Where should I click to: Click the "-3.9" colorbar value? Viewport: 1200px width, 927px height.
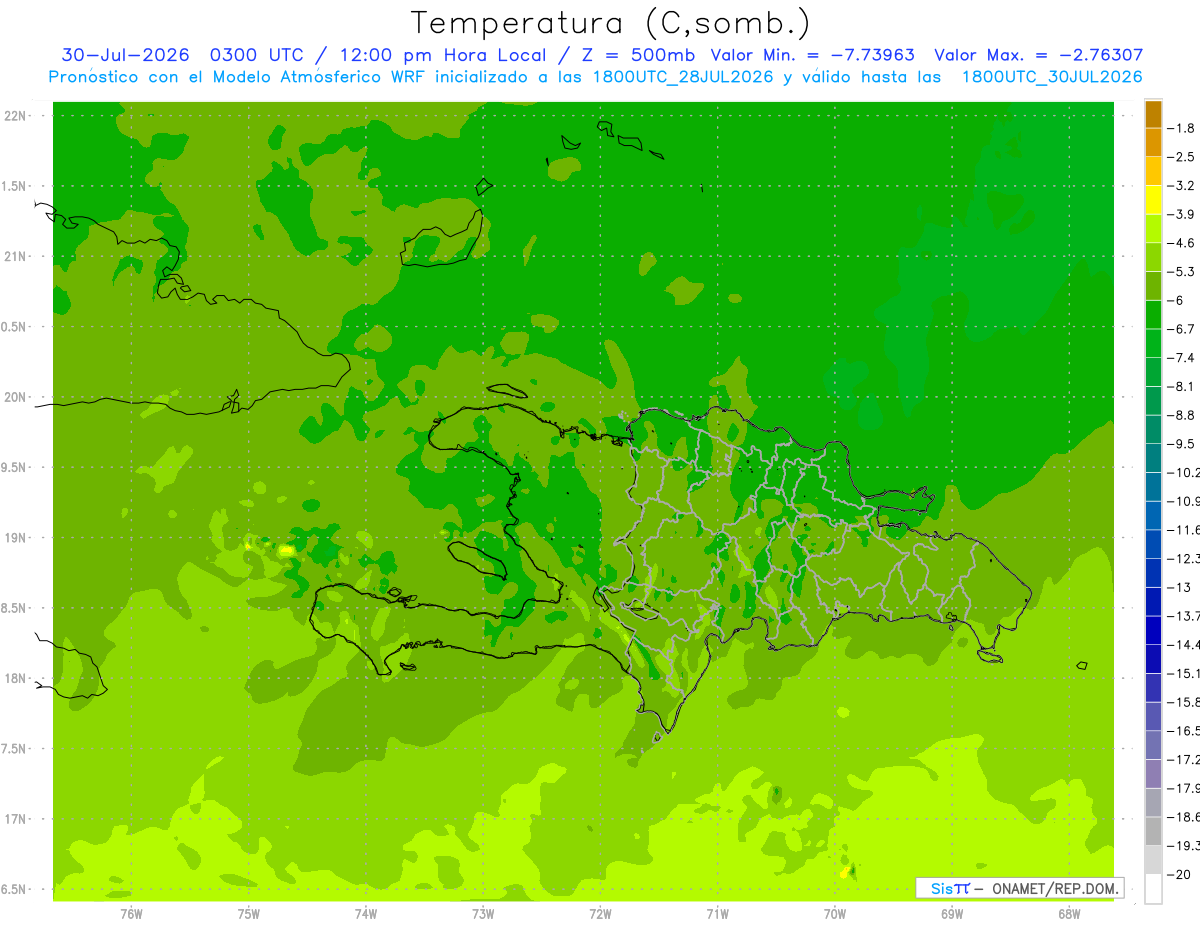click(1181, 214)
